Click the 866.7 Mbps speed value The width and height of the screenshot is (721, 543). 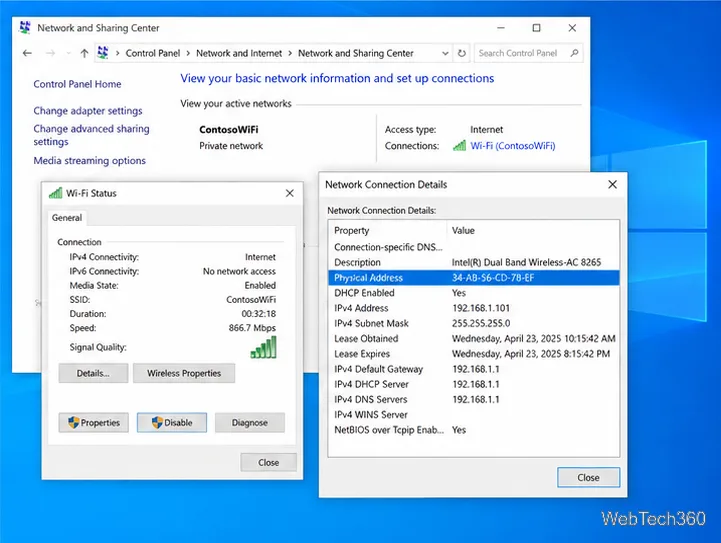(x=252, y=328)
